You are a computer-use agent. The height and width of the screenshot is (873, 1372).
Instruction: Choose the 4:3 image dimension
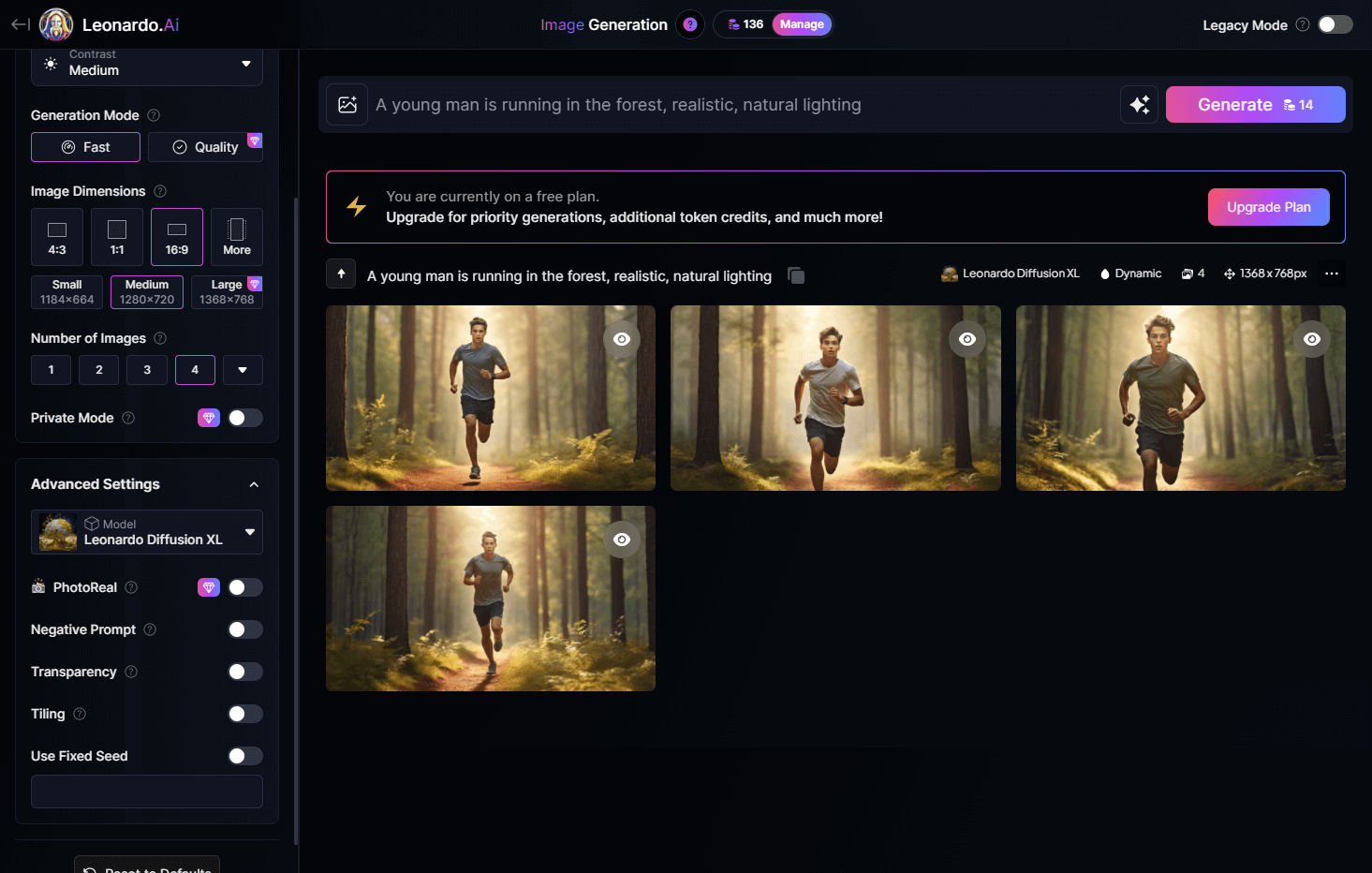(57, 237)
